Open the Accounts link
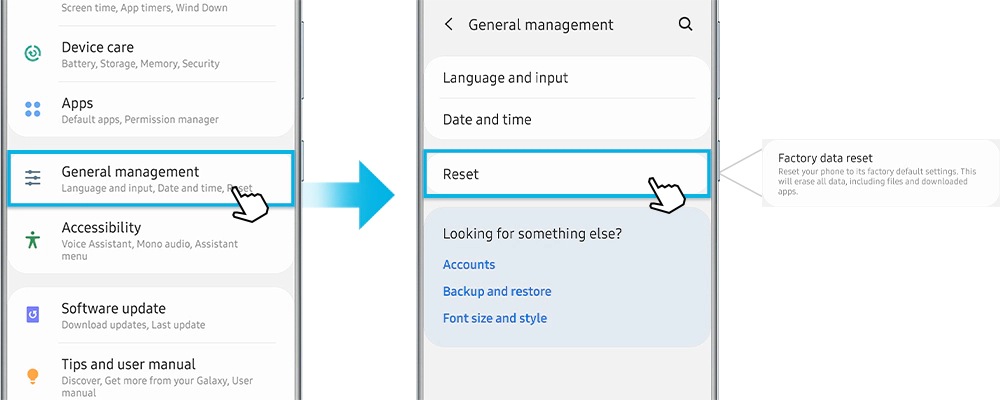The image size is (1000, 400). click(469, 265)
